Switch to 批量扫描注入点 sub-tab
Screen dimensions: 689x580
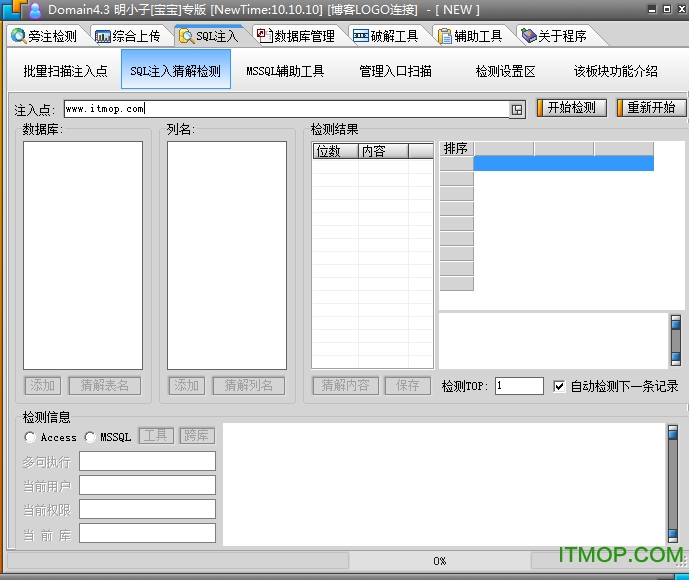[x=65, y=71]
